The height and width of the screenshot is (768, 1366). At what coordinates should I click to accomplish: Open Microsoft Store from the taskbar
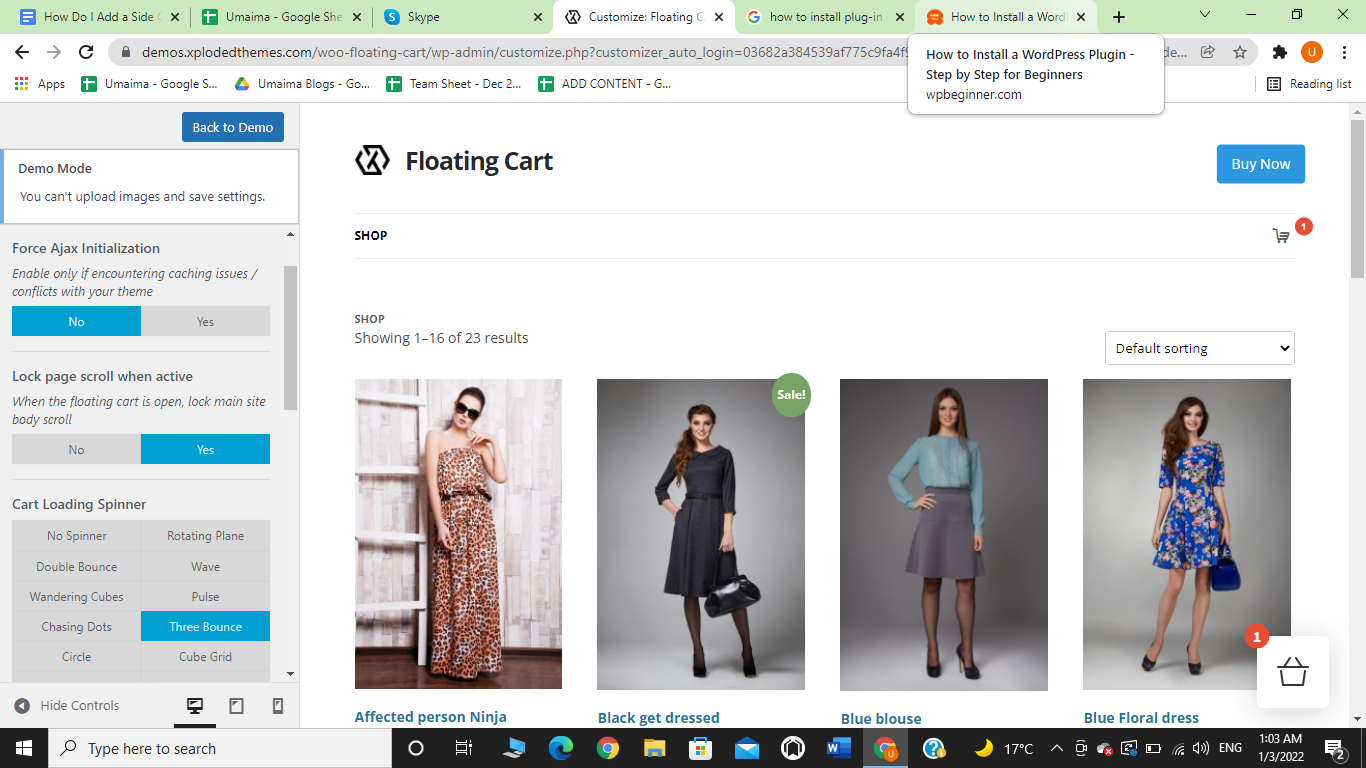700,748
